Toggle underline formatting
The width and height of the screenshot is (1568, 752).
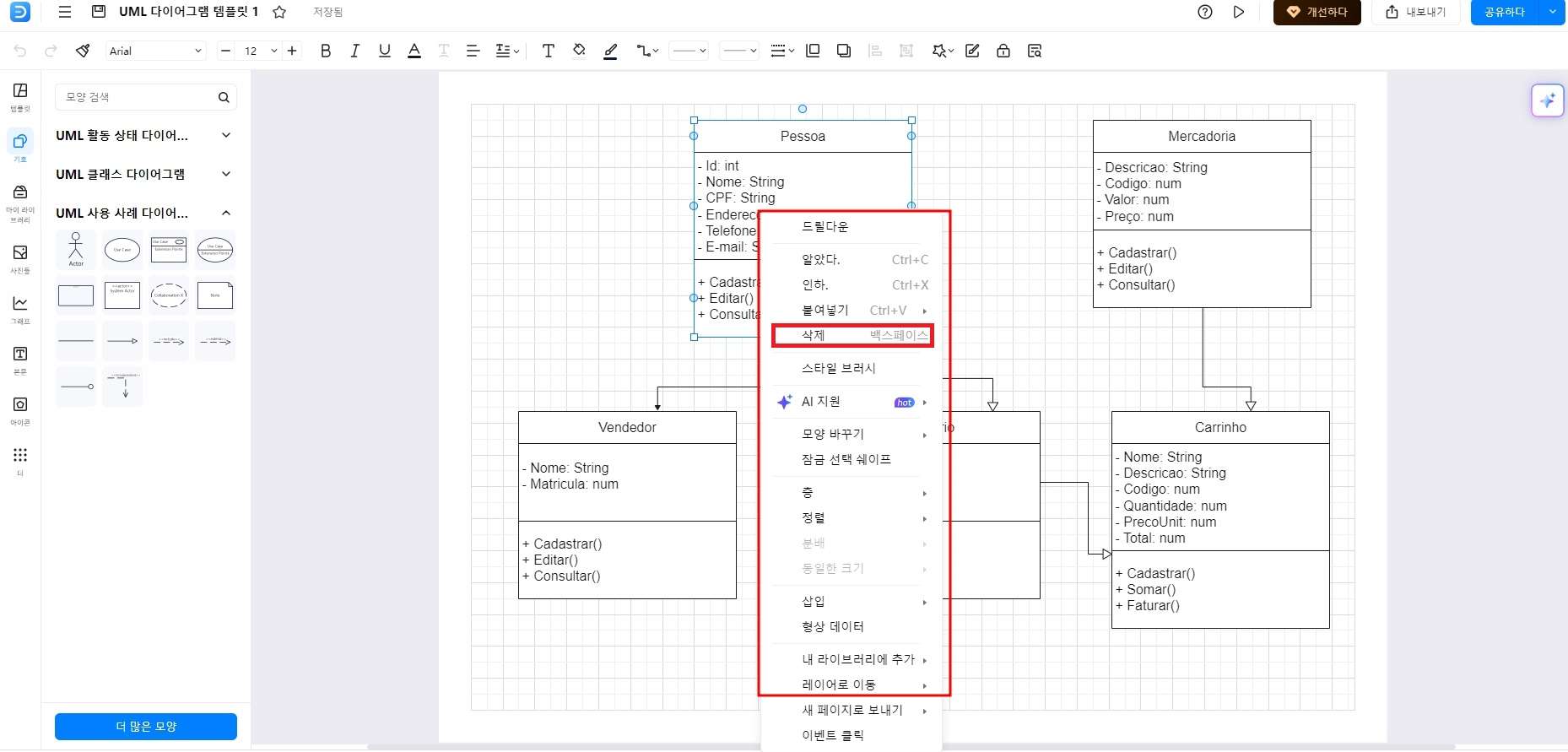384,51
